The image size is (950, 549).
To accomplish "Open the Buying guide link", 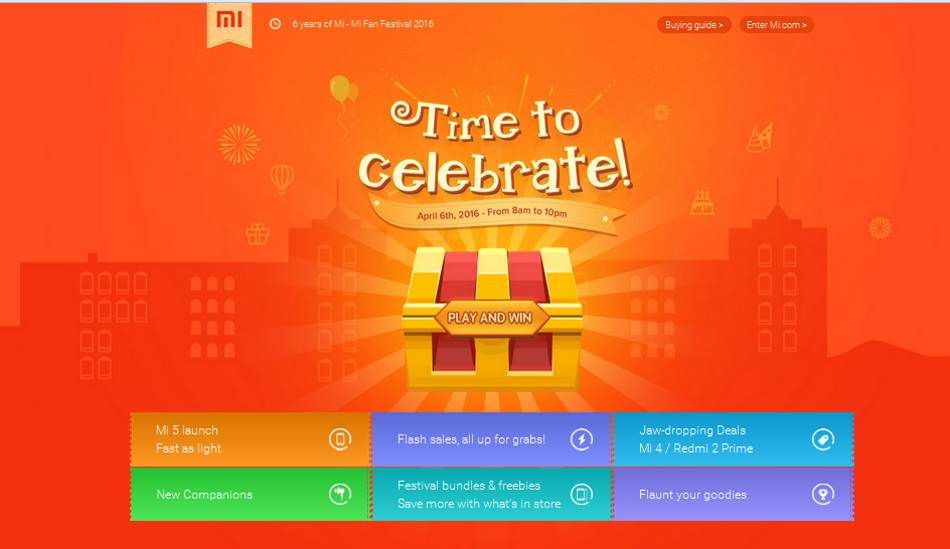I will pos(694,25).
